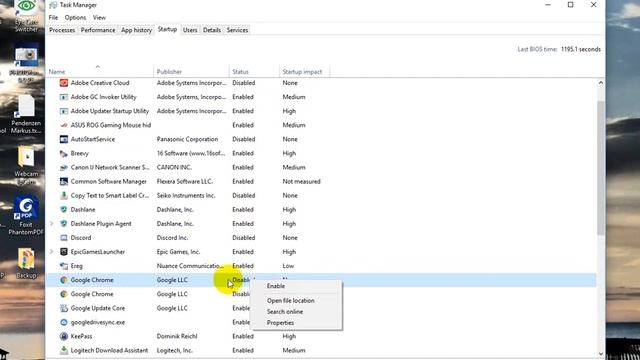Sort by the Name column header

click(100, 71)
